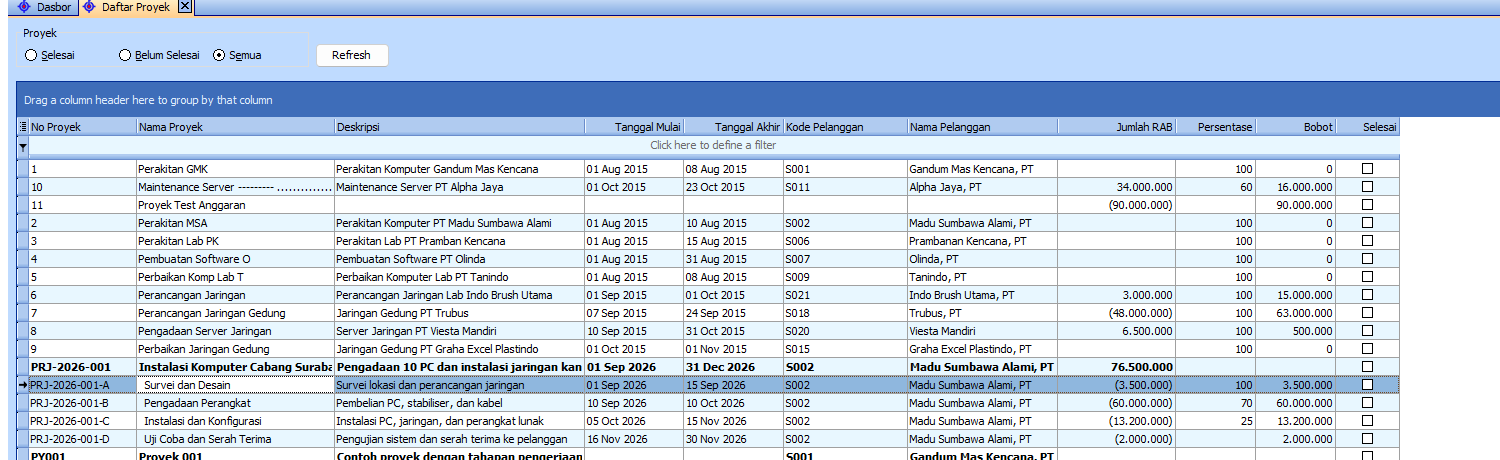Click the (48.000.000) Jumlah RAB value
1500x460 pixels.
coord(1116,313)
